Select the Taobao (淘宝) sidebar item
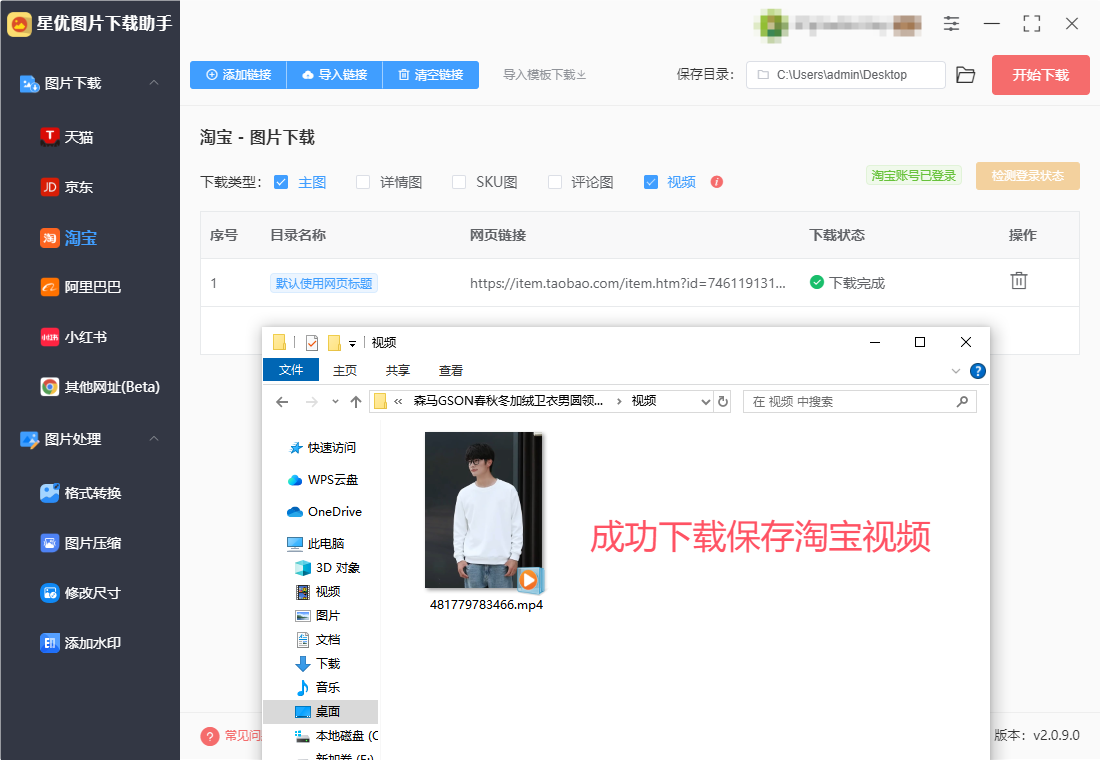The image size is (1100, 760). click(x=68, y=238)
